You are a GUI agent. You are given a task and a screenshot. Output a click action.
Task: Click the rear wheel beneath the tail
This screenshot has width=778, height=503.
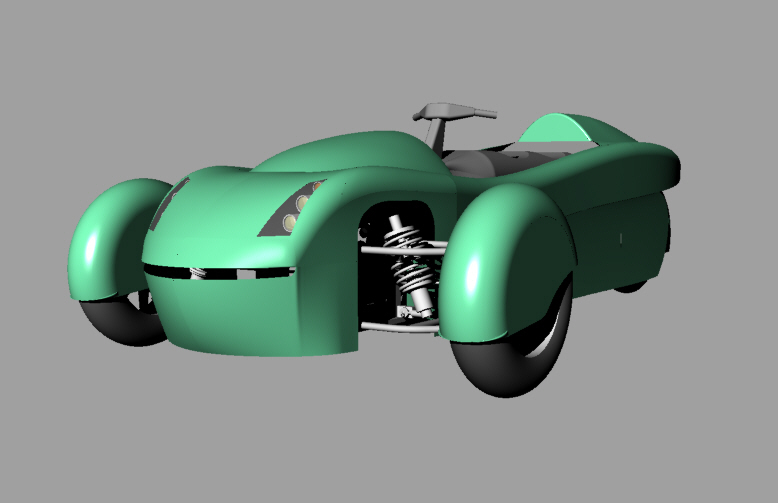[x=631, y=286]
